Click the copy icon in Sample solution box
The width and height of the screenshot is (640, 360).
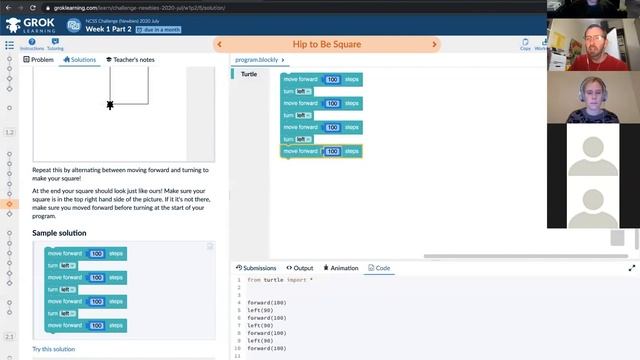210,246
